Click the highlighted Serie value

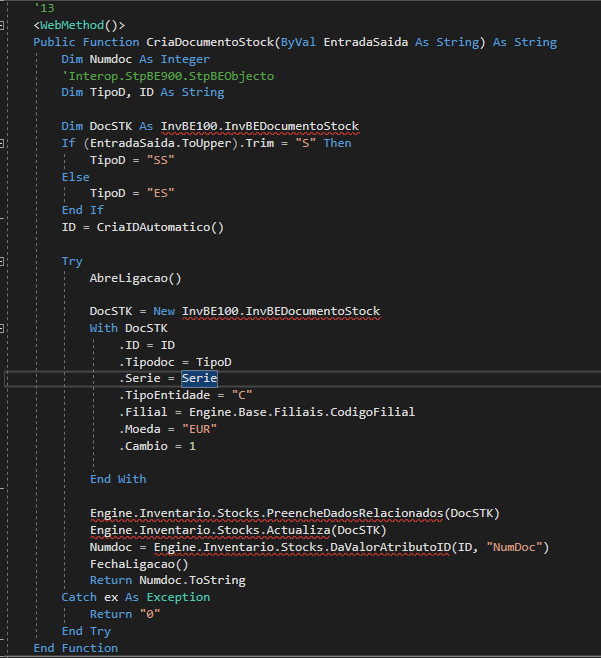click(199, 378)
